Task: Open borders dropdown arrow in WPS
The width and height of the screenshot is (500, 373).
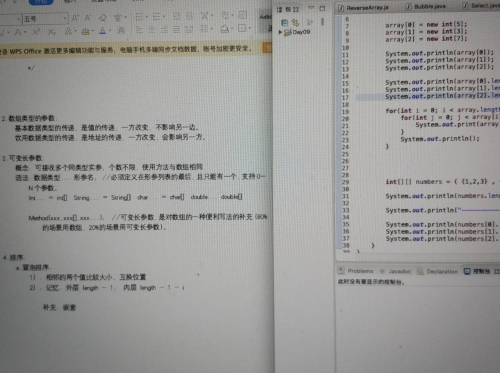Action: pyautogui.click(x=249, y=28)
